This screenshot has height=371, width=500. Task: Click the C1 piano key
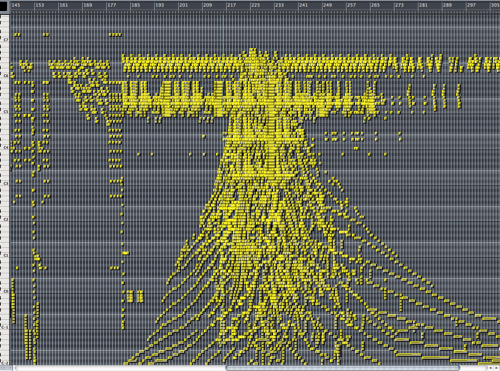5,256
